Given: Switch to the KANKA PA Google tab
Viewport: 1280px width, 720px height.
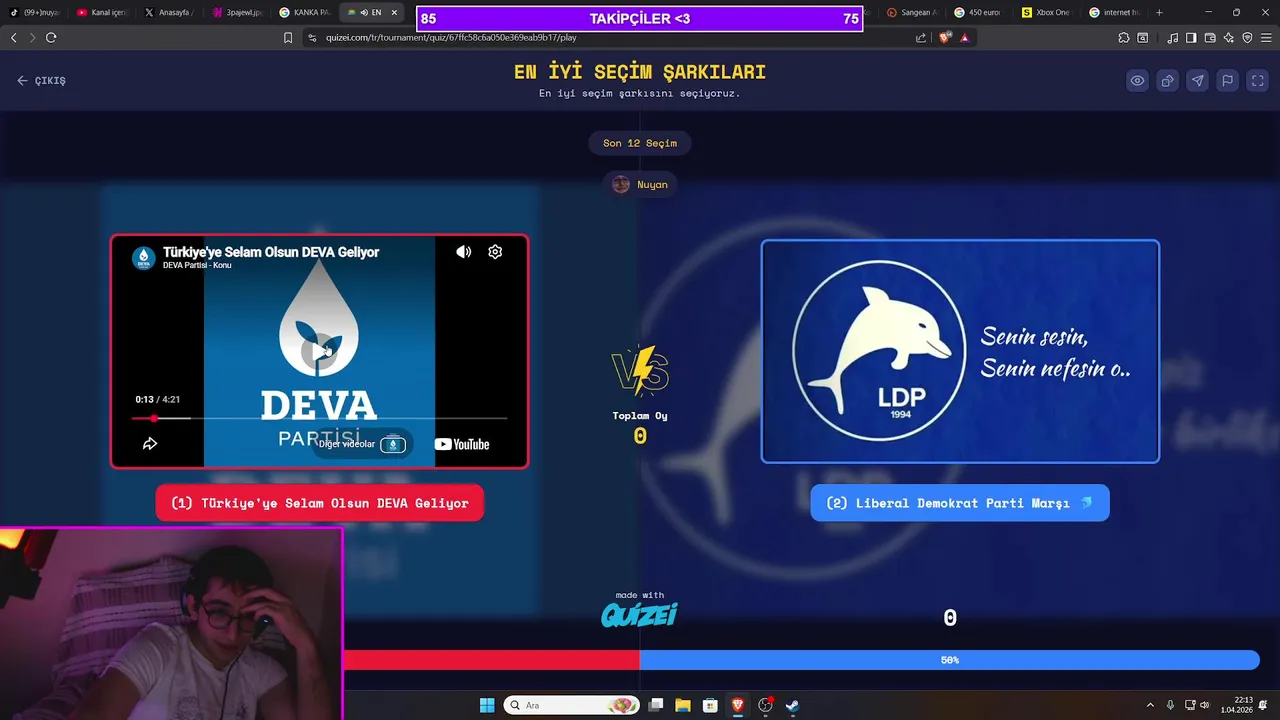Looking at the screenshot, I should click(x=305, y=12).
